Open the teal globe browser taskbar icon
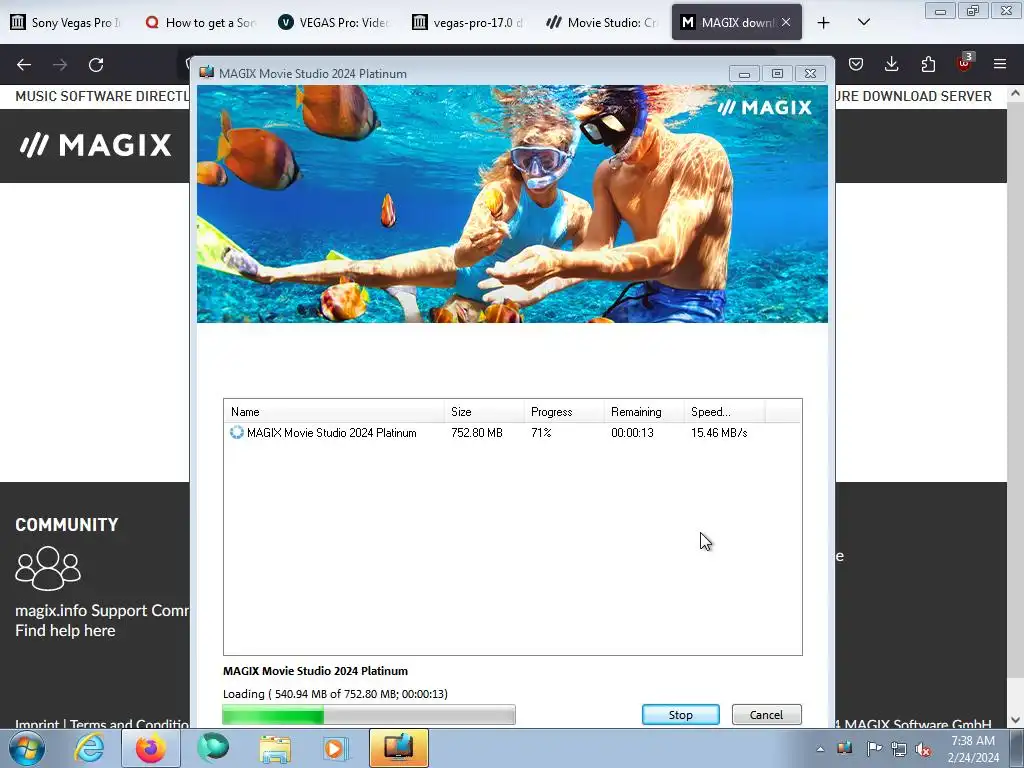1024x768 pixels. point(213,748)
